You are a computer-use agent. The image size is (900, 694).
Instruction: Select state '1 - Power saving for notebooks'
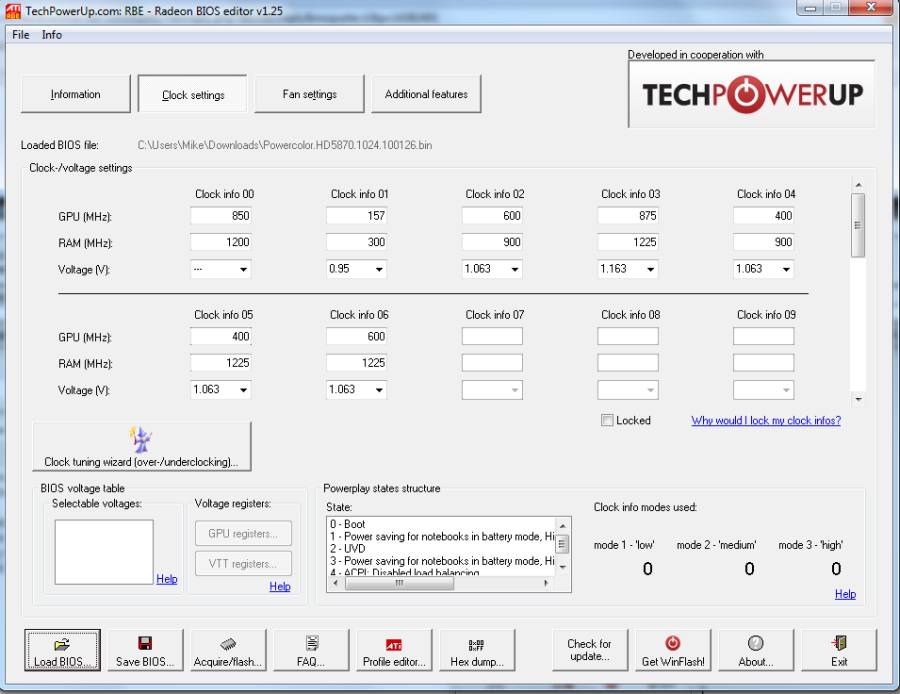pos(441,537)
